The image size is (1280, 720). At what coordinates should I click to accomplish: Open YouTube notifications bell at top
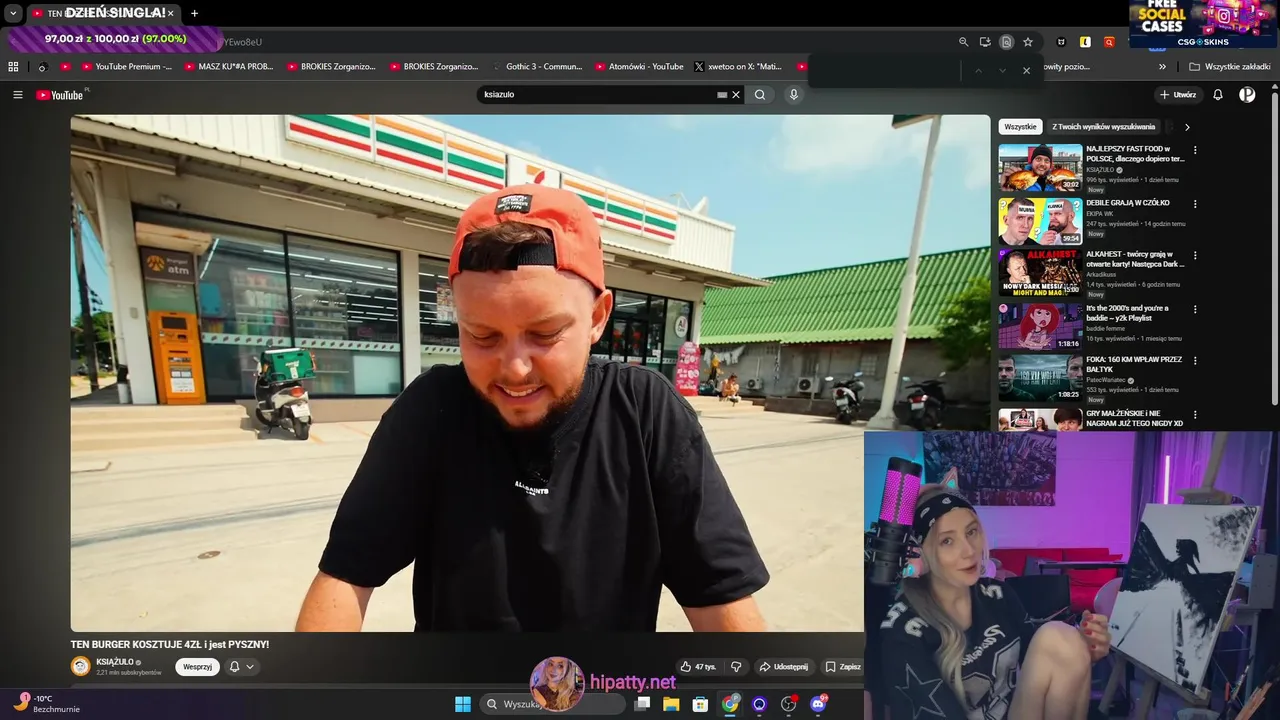pos(1218,95)
